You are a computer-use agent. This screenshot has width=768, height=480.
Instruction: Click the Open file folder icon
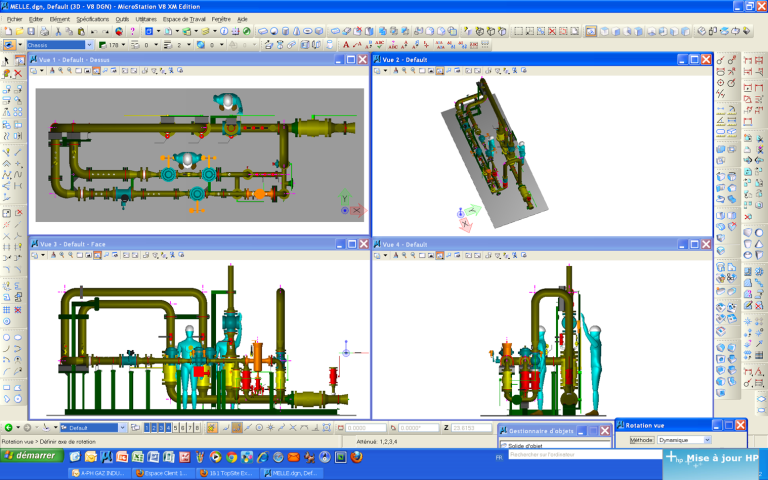(20, 31)
